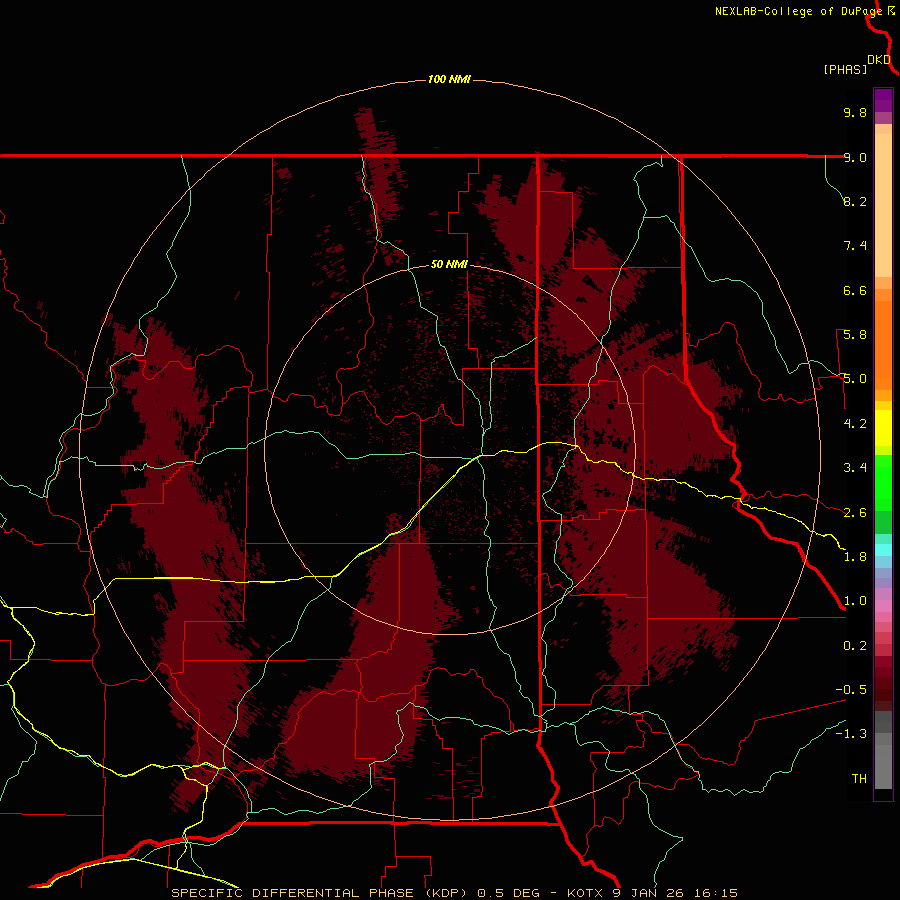The image size is (900, 900).
Task: Click the 8.2 value on the color scale
Action: point(855,201)
